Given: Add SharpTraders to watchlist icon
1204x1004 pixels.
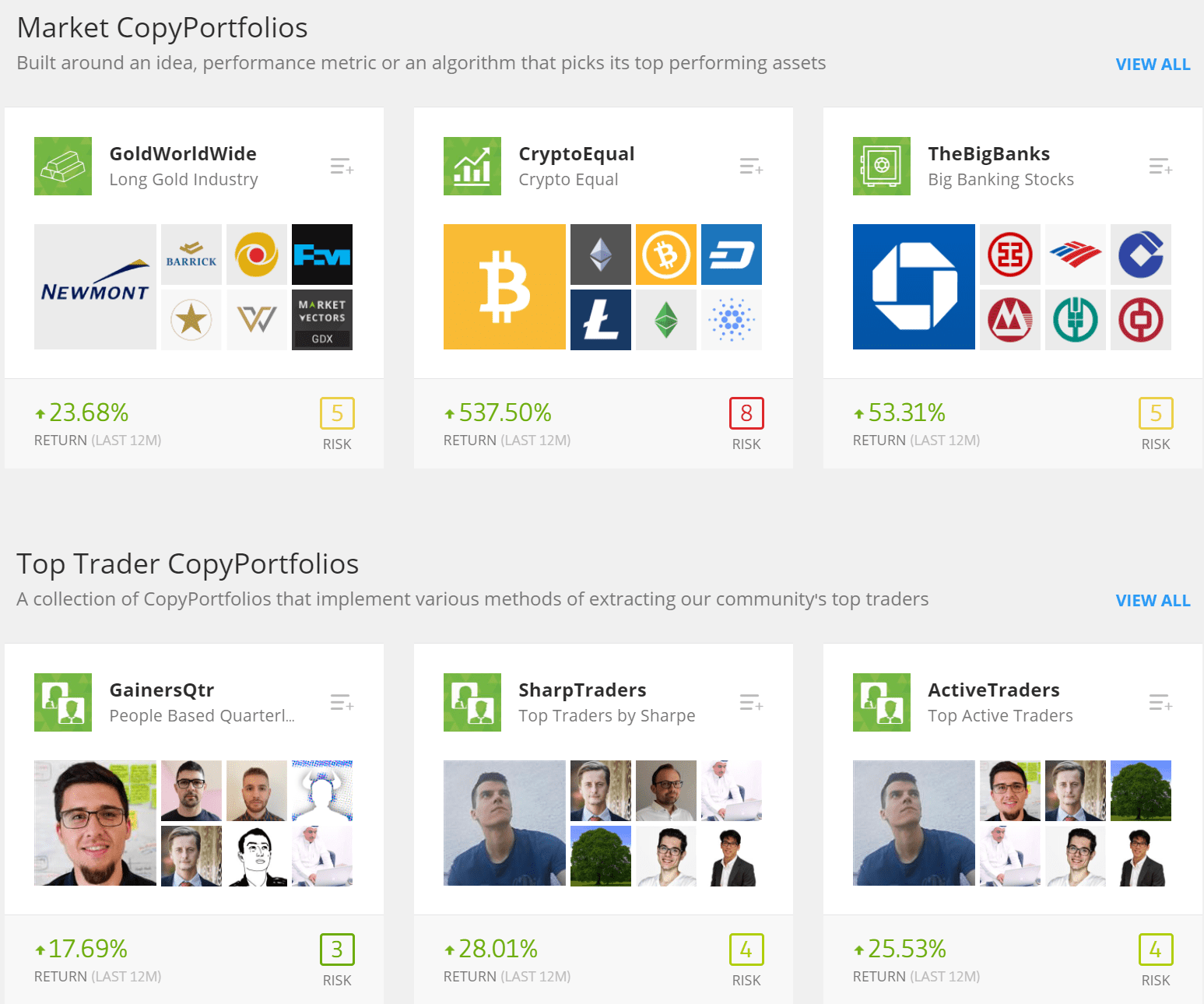Looking at the screenshot, I should click(x=751, y=703).
